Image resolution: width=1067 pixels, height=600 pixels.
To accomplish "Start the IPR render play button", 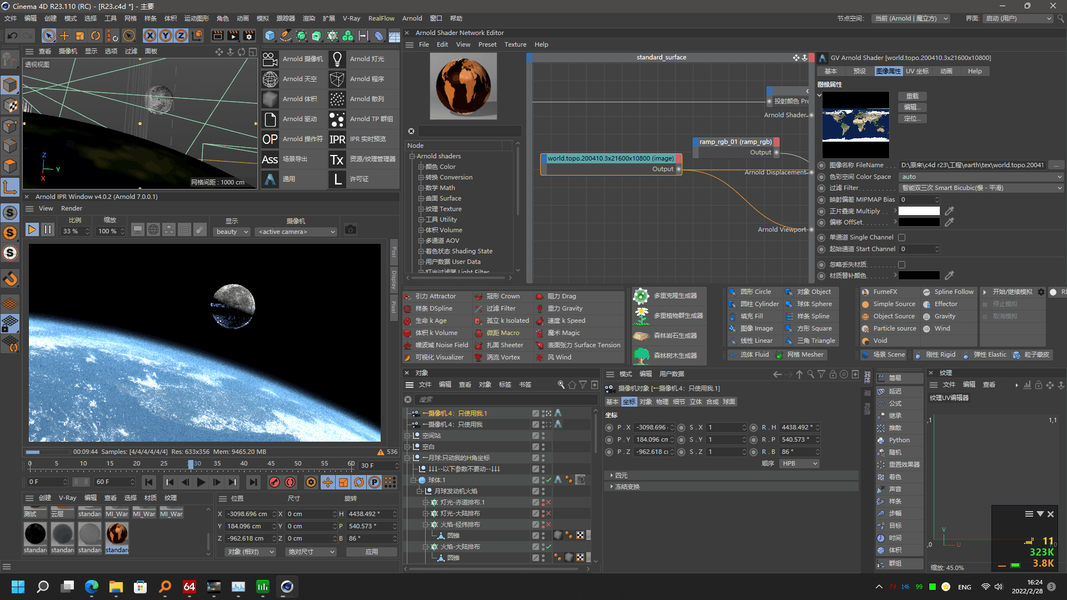I will click(x=32, y=230).
